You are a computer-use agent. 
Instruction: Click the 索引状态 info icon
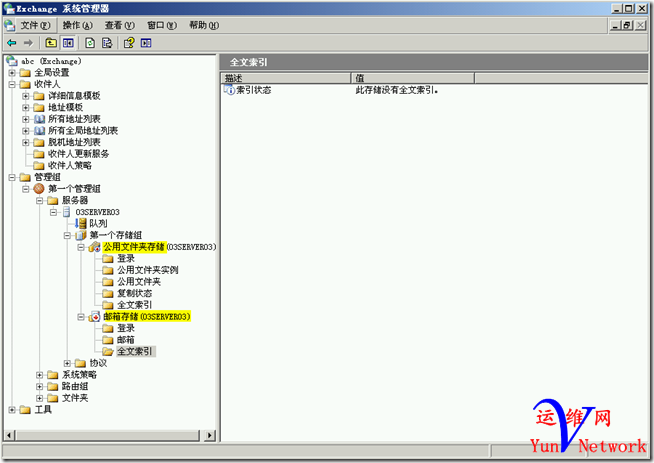click(229, 90)
